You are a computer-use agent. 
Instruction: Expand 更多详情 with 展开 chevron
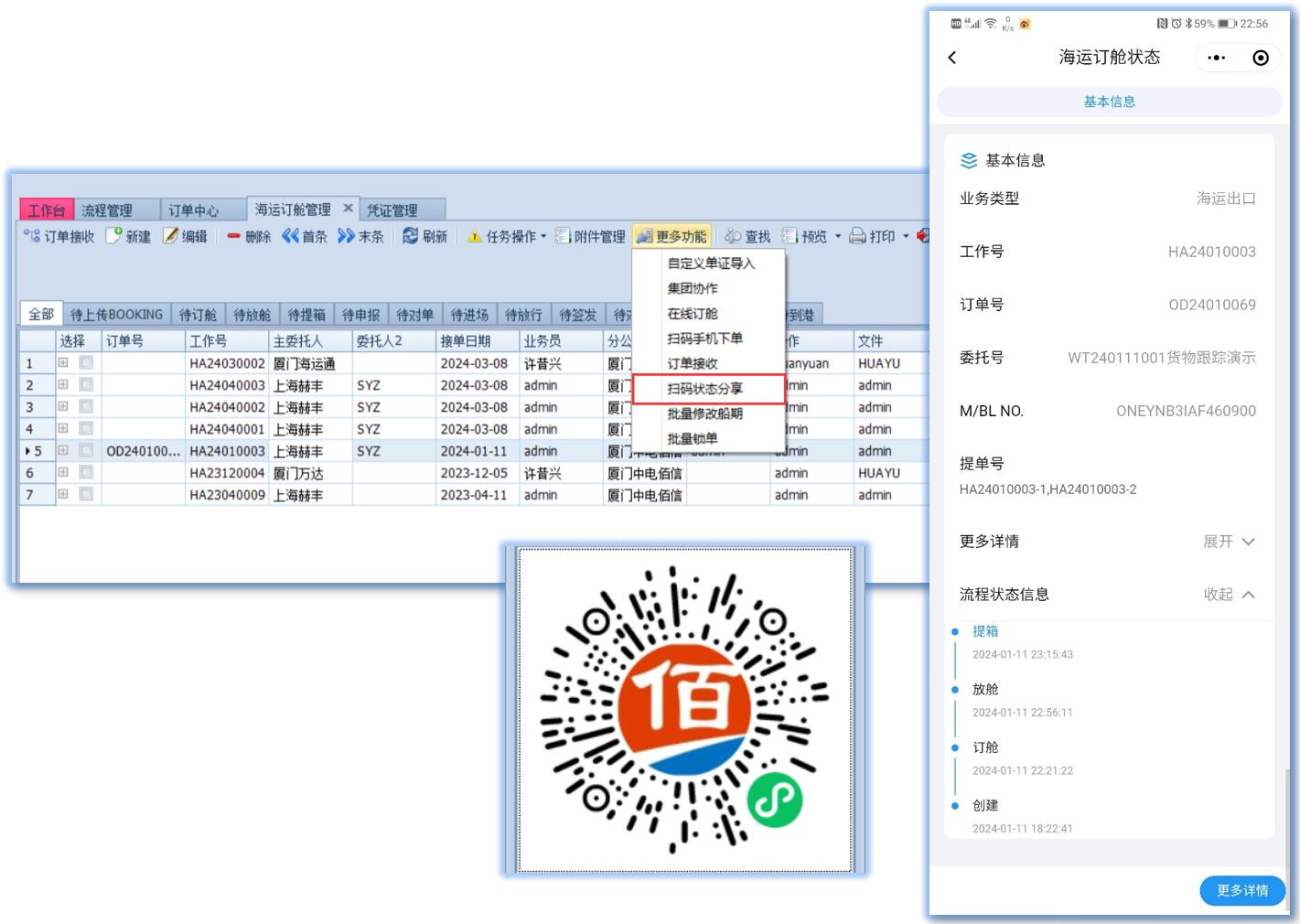point(1248,542)
